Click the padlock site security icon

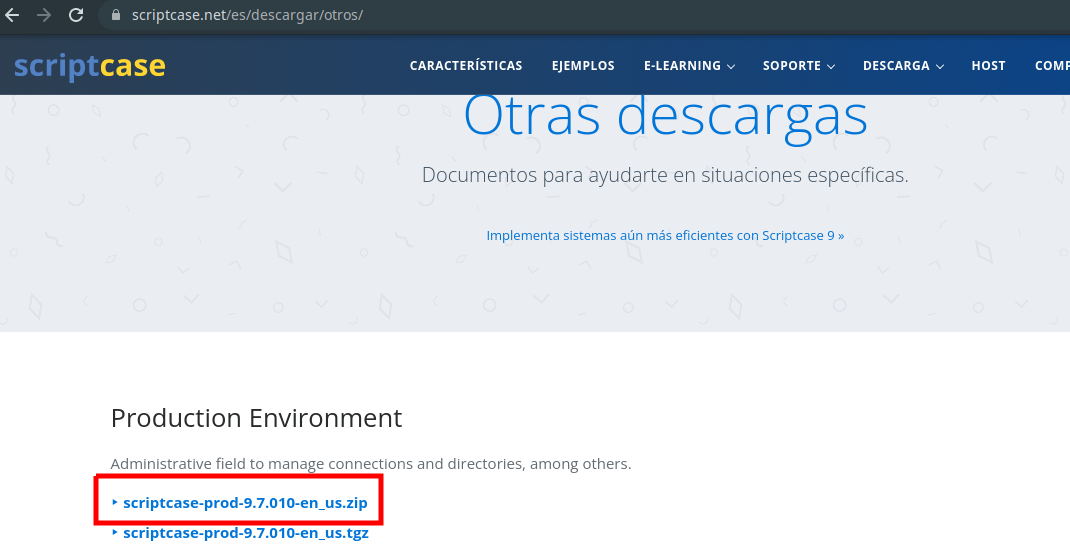(116, 16)
